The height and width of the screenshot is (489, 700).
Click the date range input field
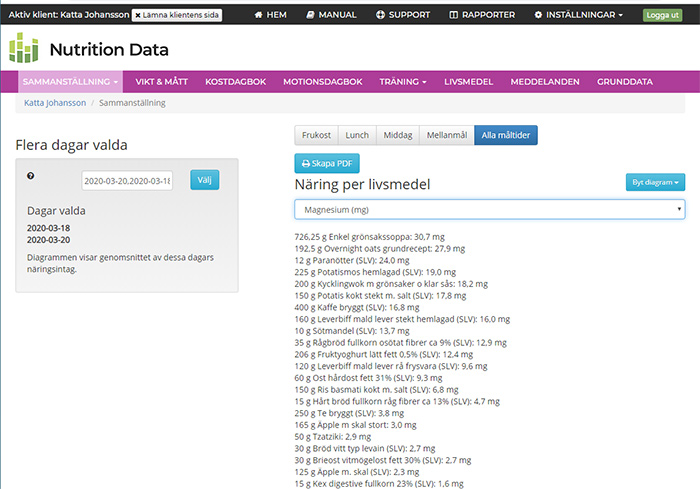click(x=127, y=181)
